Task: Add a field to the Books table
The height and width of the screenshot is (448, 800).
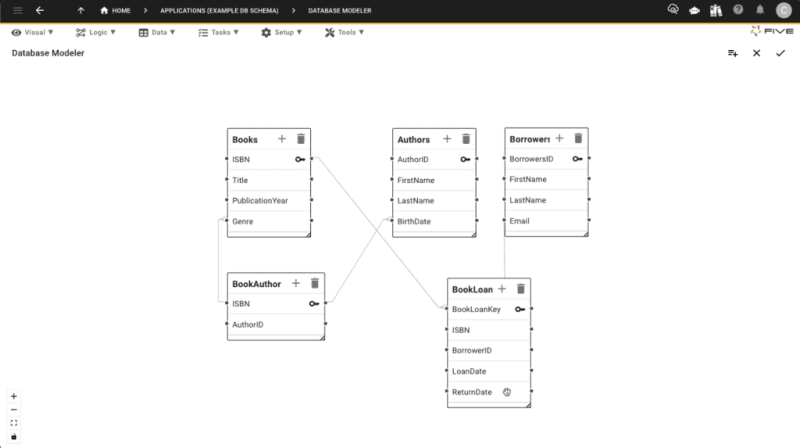Action: tap(282, 139)
